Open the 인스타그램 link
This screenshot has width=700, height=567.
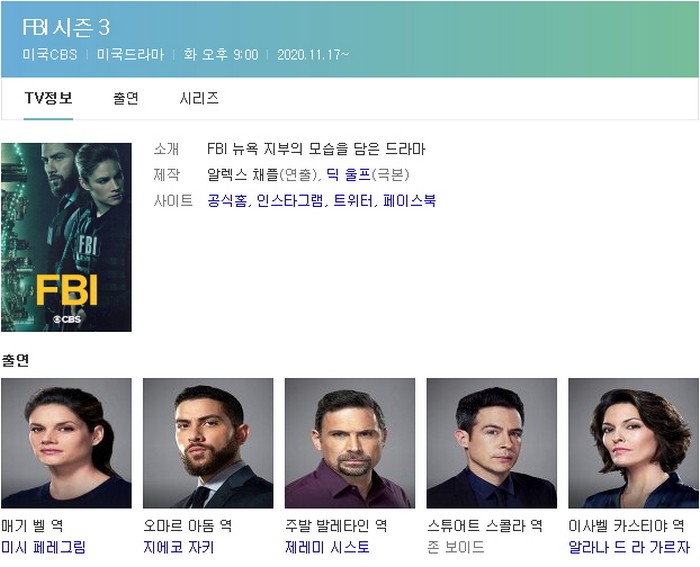tap(290, 200)
